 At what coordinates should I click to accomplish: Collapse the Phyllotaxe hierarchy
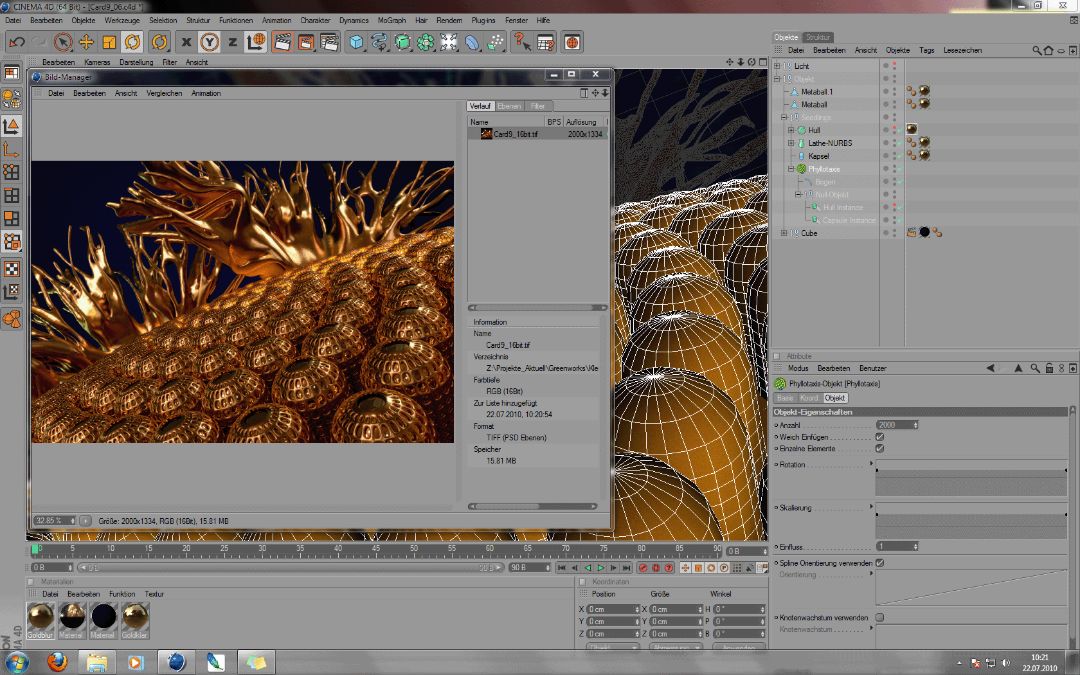tap(790, 168)
